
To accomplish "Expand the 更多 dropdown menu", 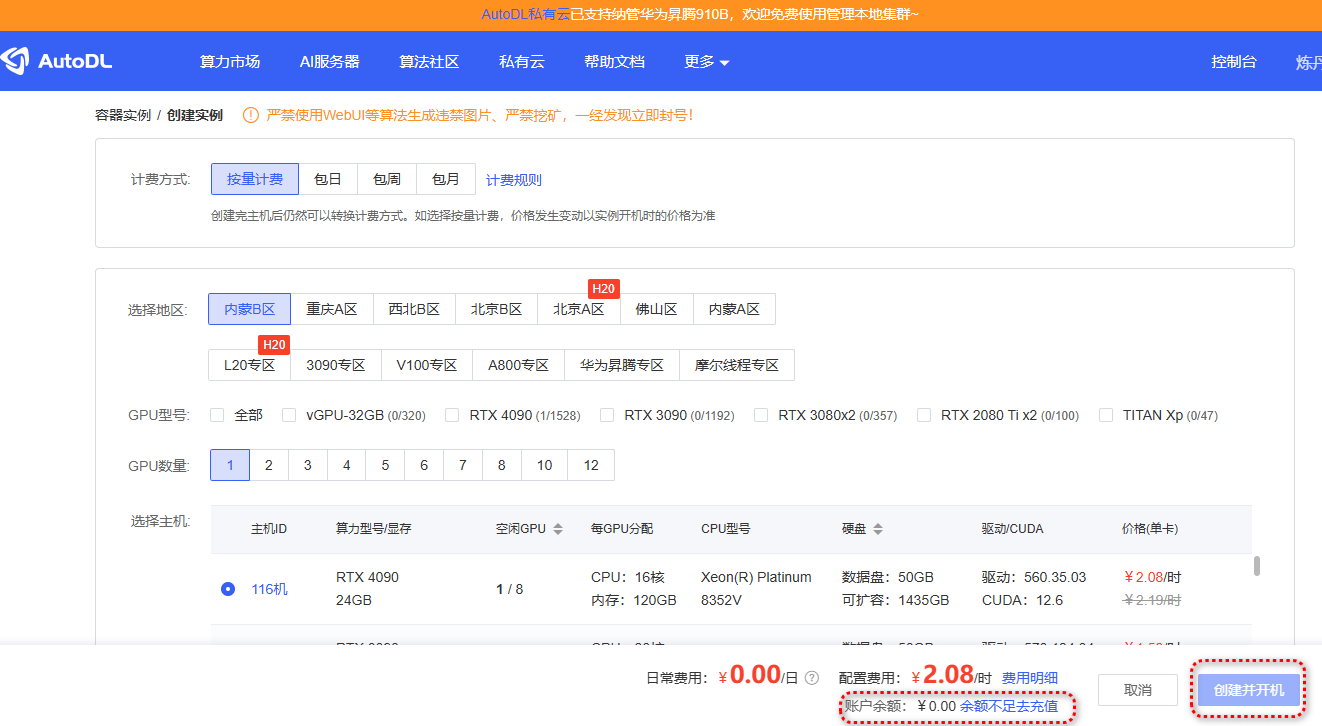I will [706, 62].
